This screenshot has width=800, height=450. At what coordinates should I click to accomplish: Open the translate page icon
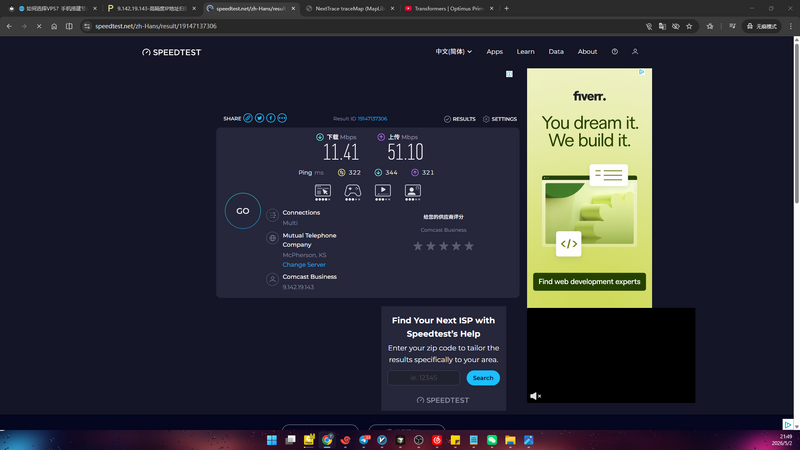pos(662,26)
